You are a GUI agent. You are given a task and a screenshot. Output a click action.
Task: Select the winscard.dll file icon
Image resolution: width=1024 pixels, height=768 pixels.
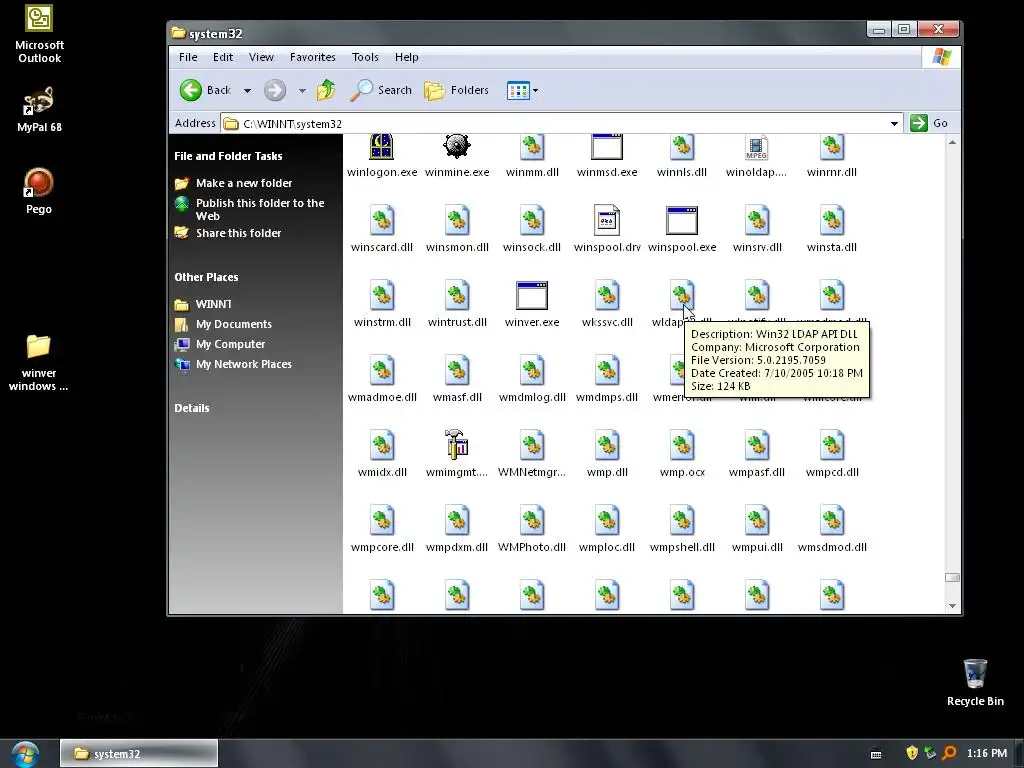[x=382, y=220]
